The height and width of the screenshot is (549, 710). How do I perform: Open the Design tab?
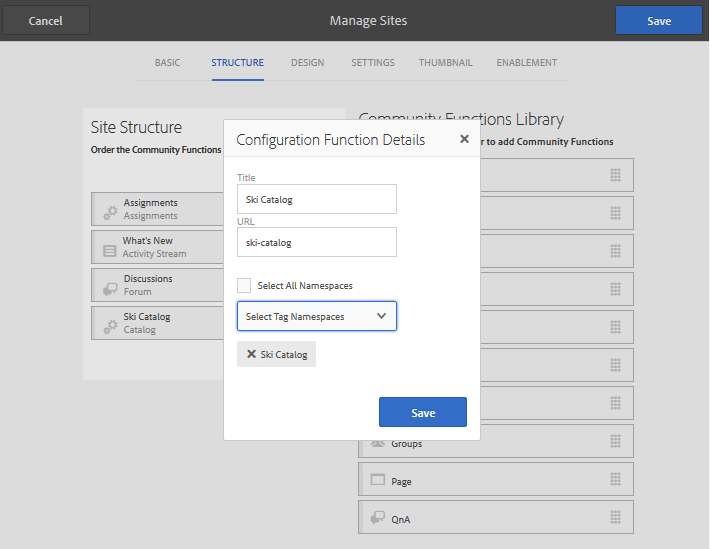308,63
